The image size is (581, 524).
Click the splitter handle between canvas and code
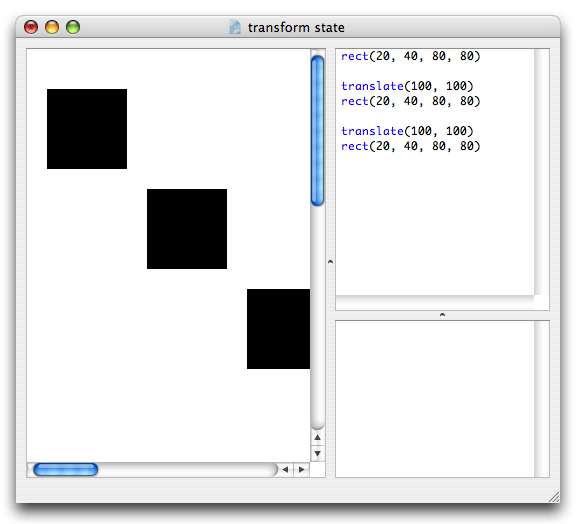click(x=331, y=262)
